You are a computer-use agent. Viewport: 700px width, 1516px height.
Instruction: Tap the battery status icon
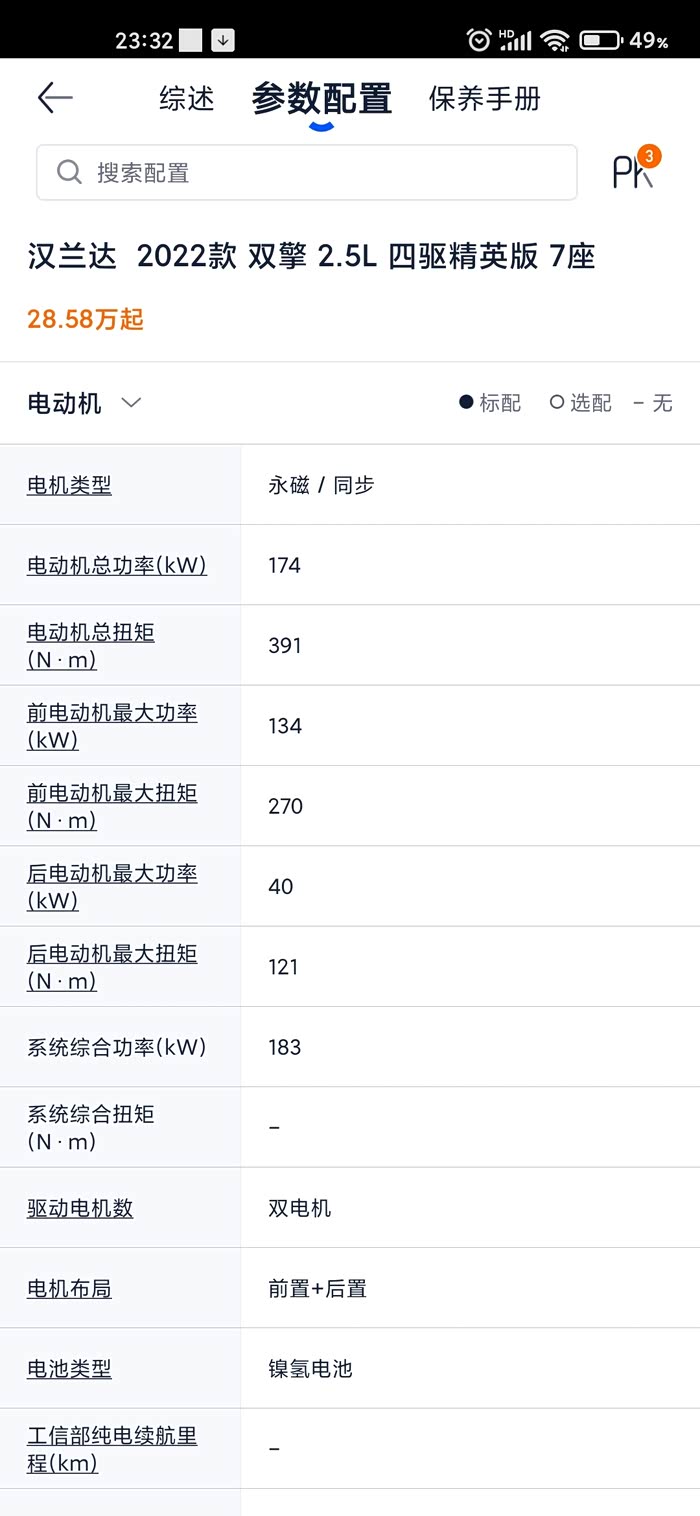click(600, 40)
